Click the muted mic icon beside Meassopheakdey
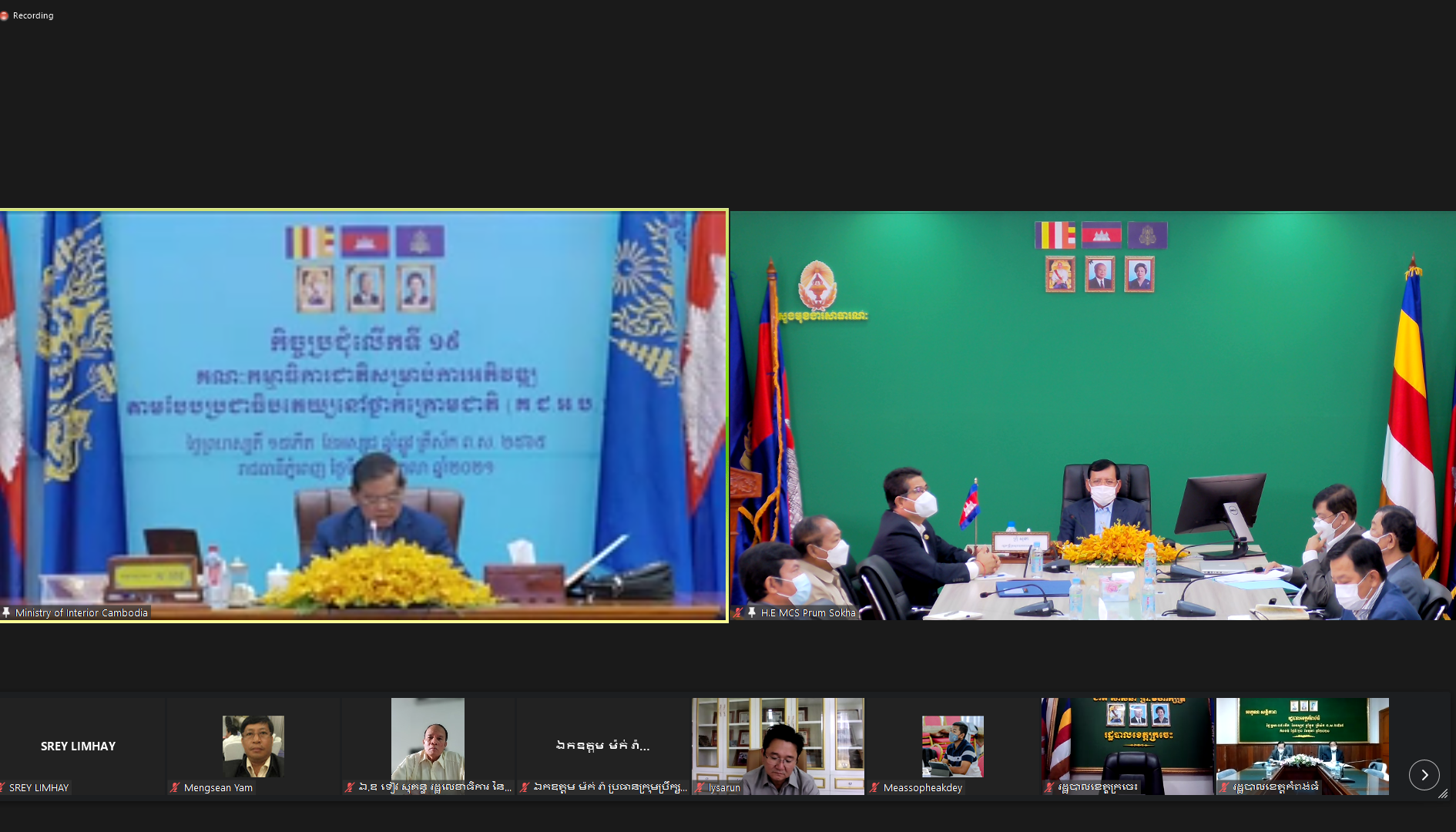Viewport: 1456px width, 832px height. point(874,787)
